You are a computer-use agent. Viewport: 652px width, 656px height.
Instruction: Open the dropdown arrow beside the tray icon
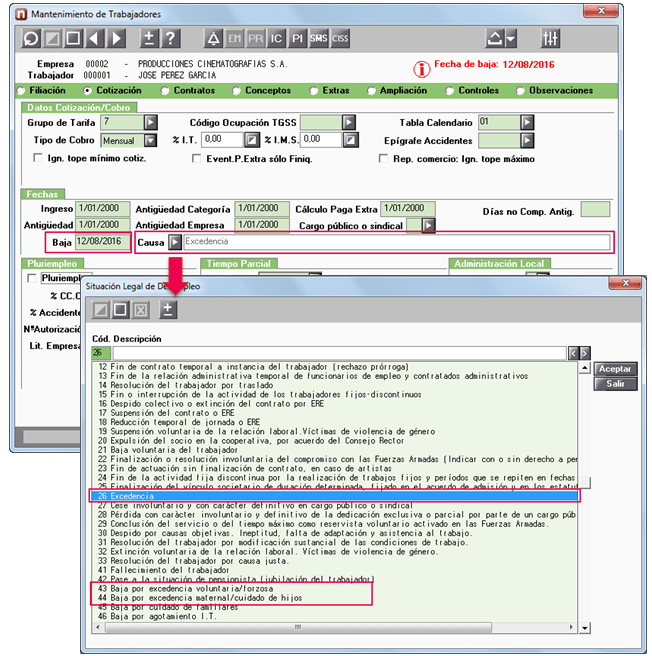coord(511,38)
